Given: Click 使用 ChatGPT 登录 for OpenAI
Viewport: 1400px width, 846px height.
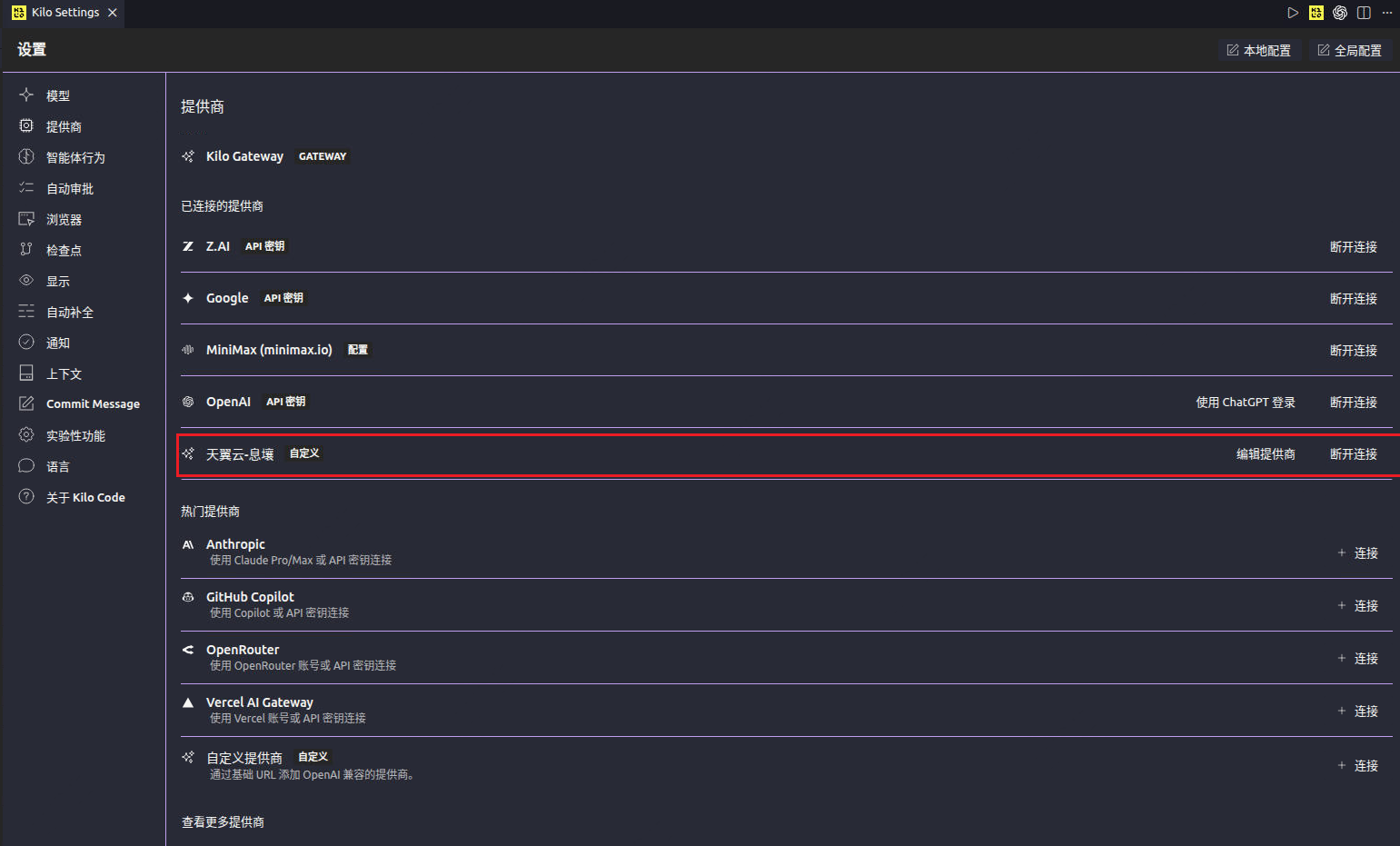Looking at the screenshot, I should [x=1246, y=402].
